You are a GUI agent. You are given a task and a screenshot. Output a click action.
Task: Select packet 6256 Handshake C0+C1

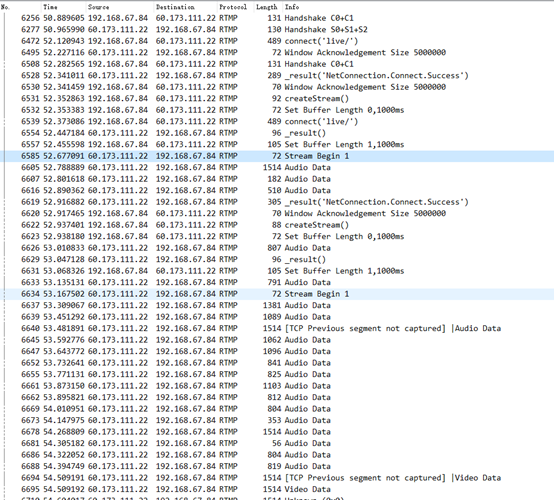[x=277, y=18]
